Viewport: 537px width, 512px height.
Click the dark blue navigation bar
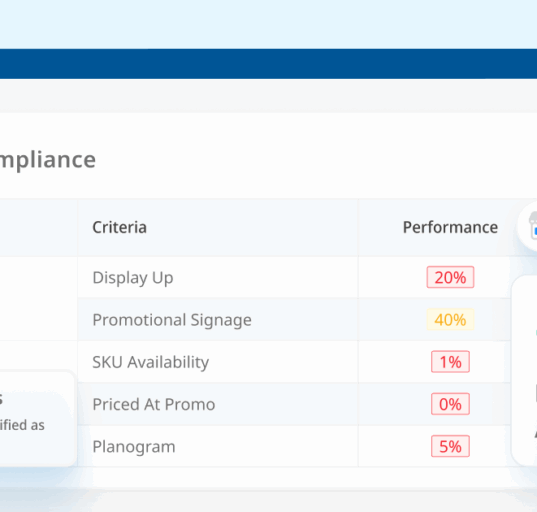[x=268, y=64]
